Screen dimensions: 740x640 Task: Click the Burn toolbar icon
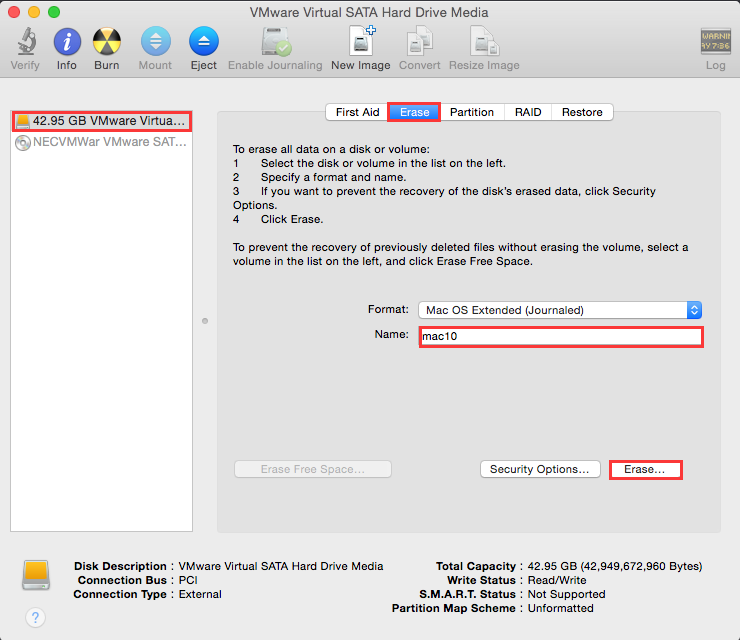point(107,42)
